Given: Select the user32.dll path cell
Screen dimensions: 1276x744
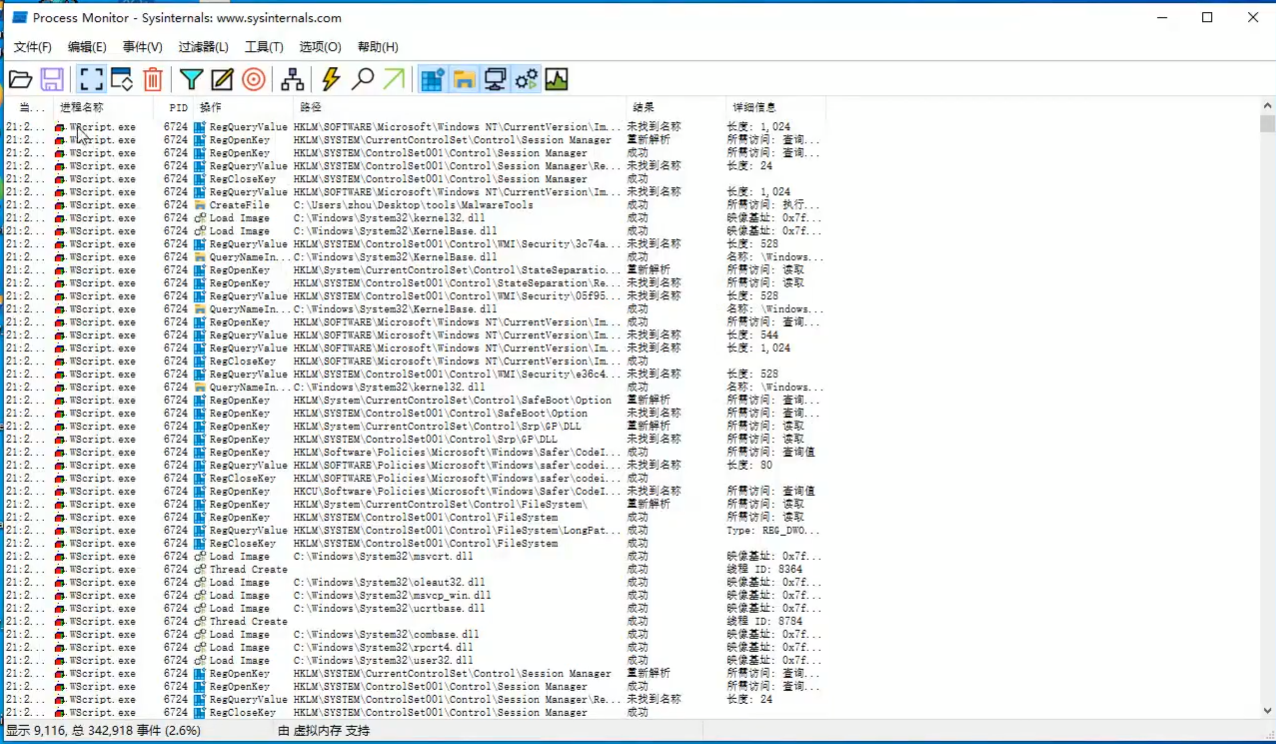Looking at the screenshot, I should pyautogui.click(x=383, y=660).
